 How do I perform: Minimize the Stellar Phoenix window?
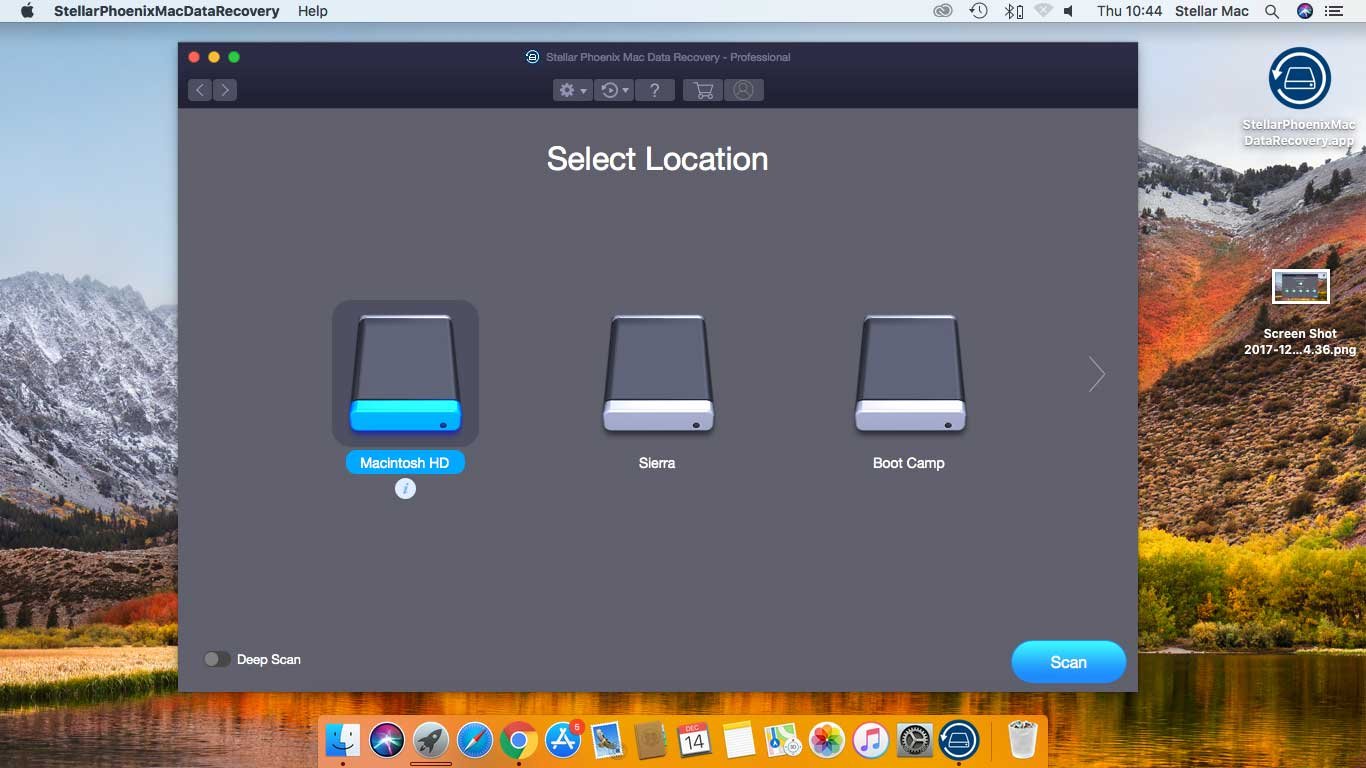click(214, 57)
